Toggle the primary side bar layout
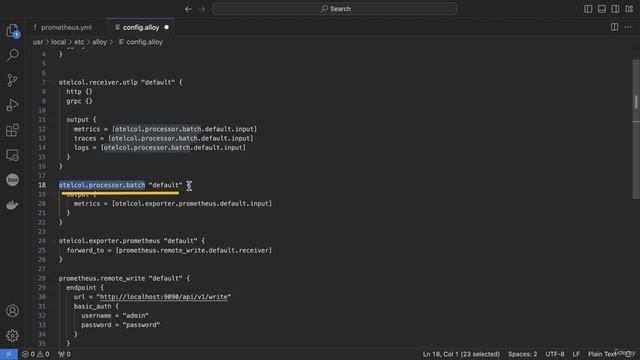This screenshot has width=640, height=360. (x=588, y=9)
